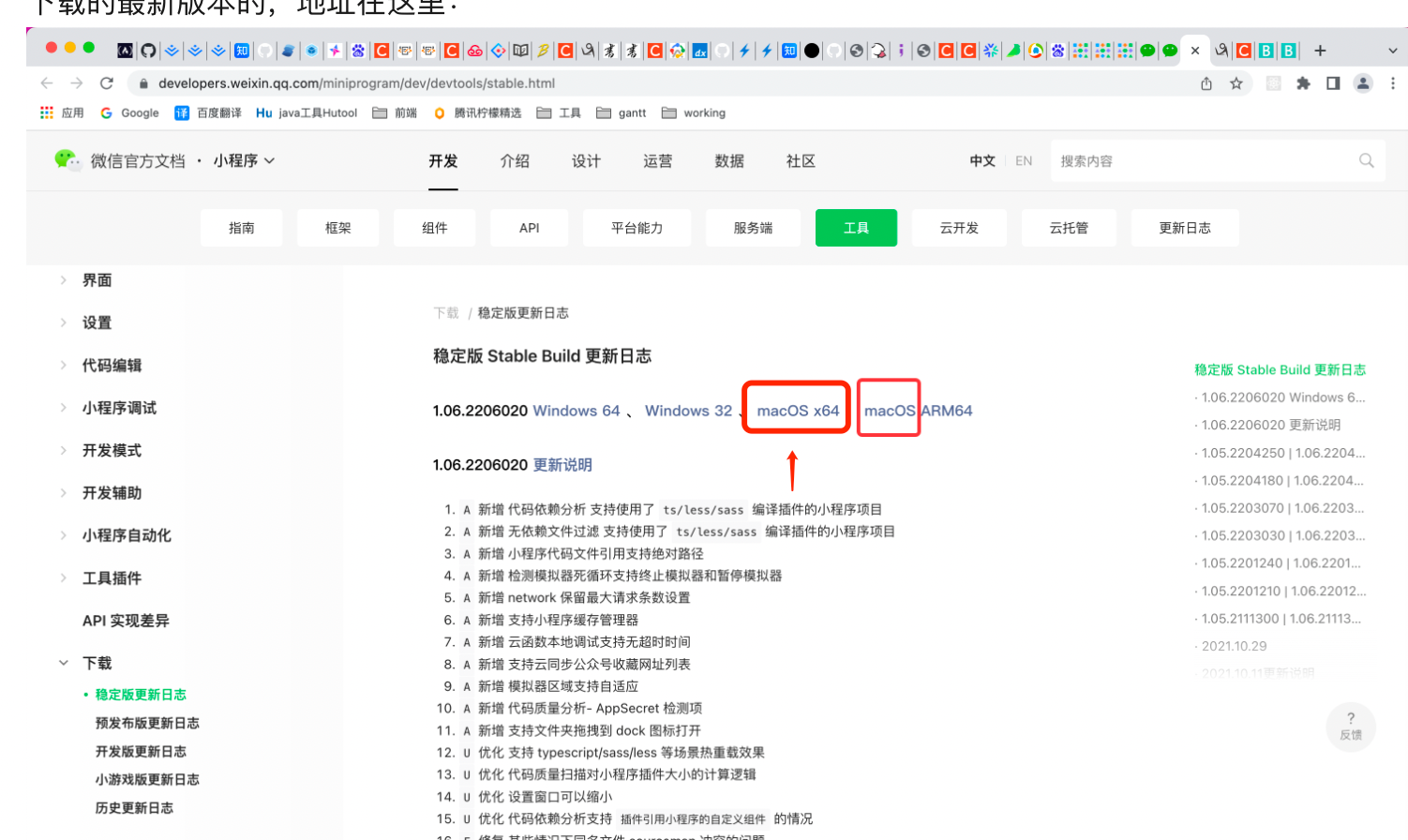This screenshot has height=840, width=1408.
Task: Click the WeChat logo in the docs header
Action: 67,160
